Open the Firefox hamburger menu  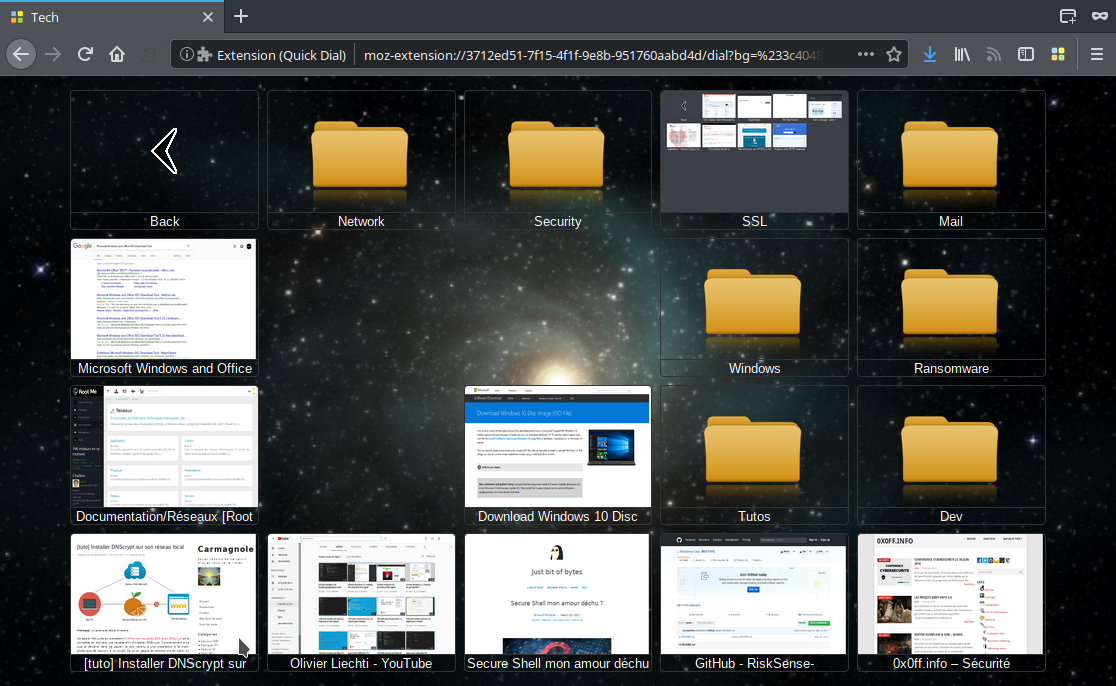click(x=1097, y=54)
